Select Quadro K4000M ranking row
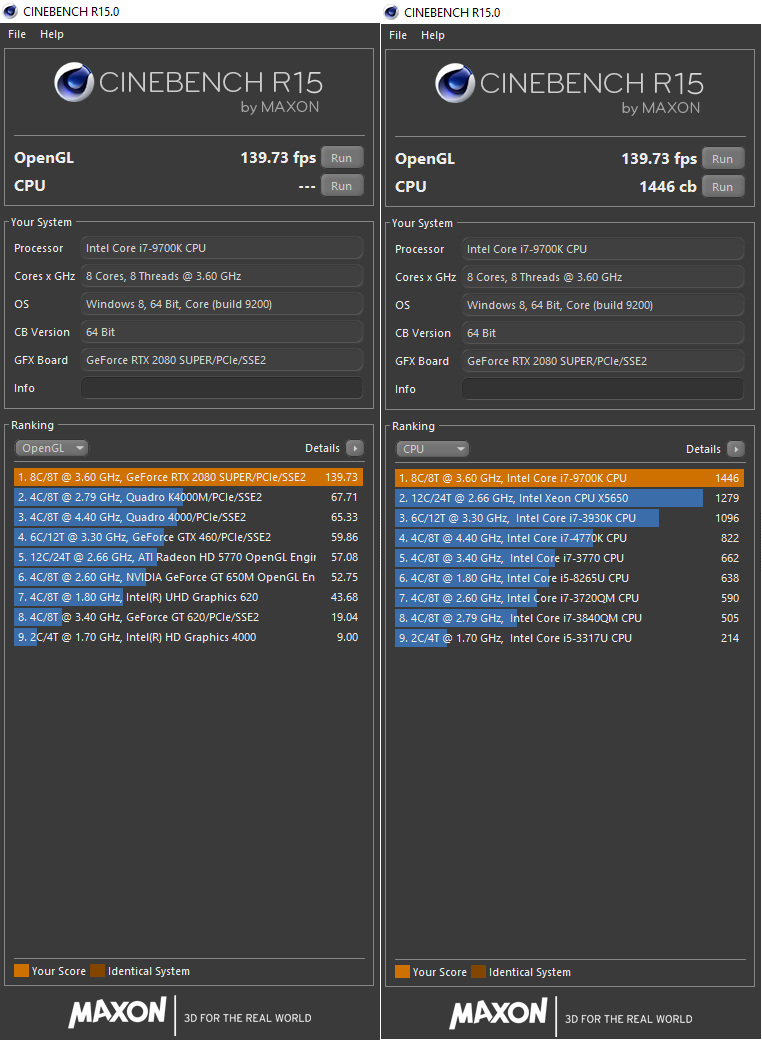This screenshot has height=1040, width=762. pos(188,497)
